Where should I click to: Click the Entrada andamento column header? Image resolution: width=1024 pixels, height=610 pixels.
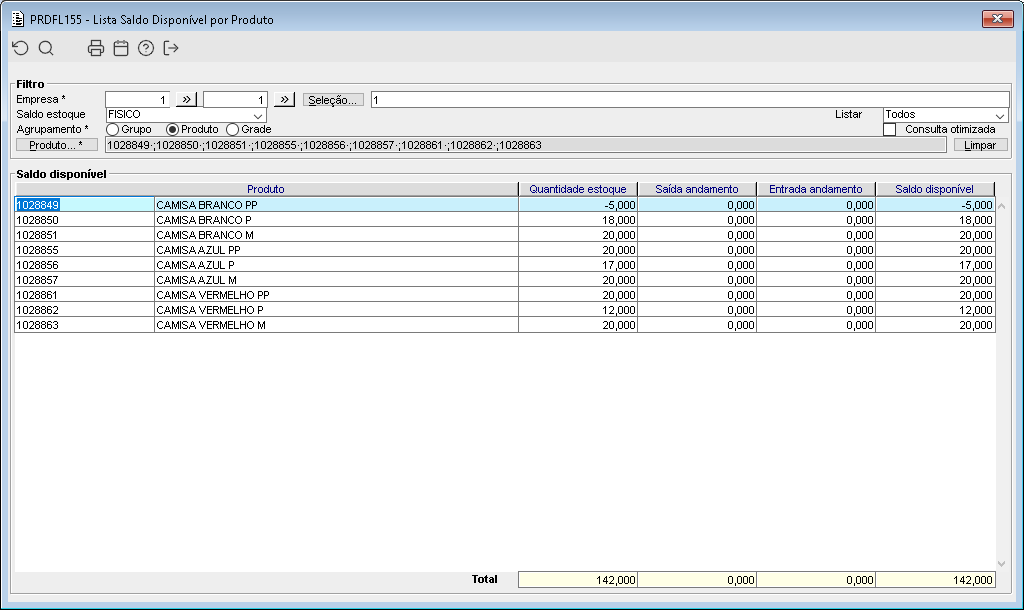point(816,189)
